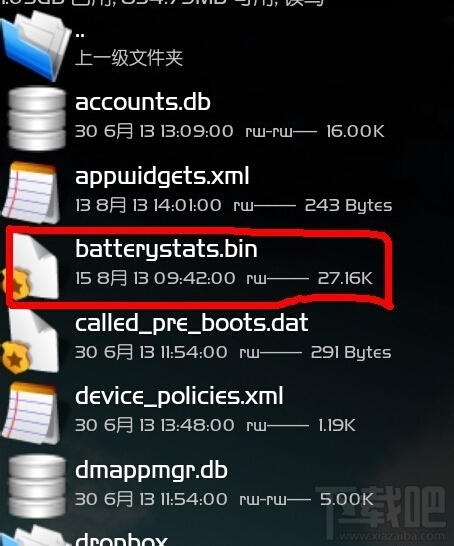
Task: Tap the appwidgets.xml notepad icon
Action: [30, 193]
